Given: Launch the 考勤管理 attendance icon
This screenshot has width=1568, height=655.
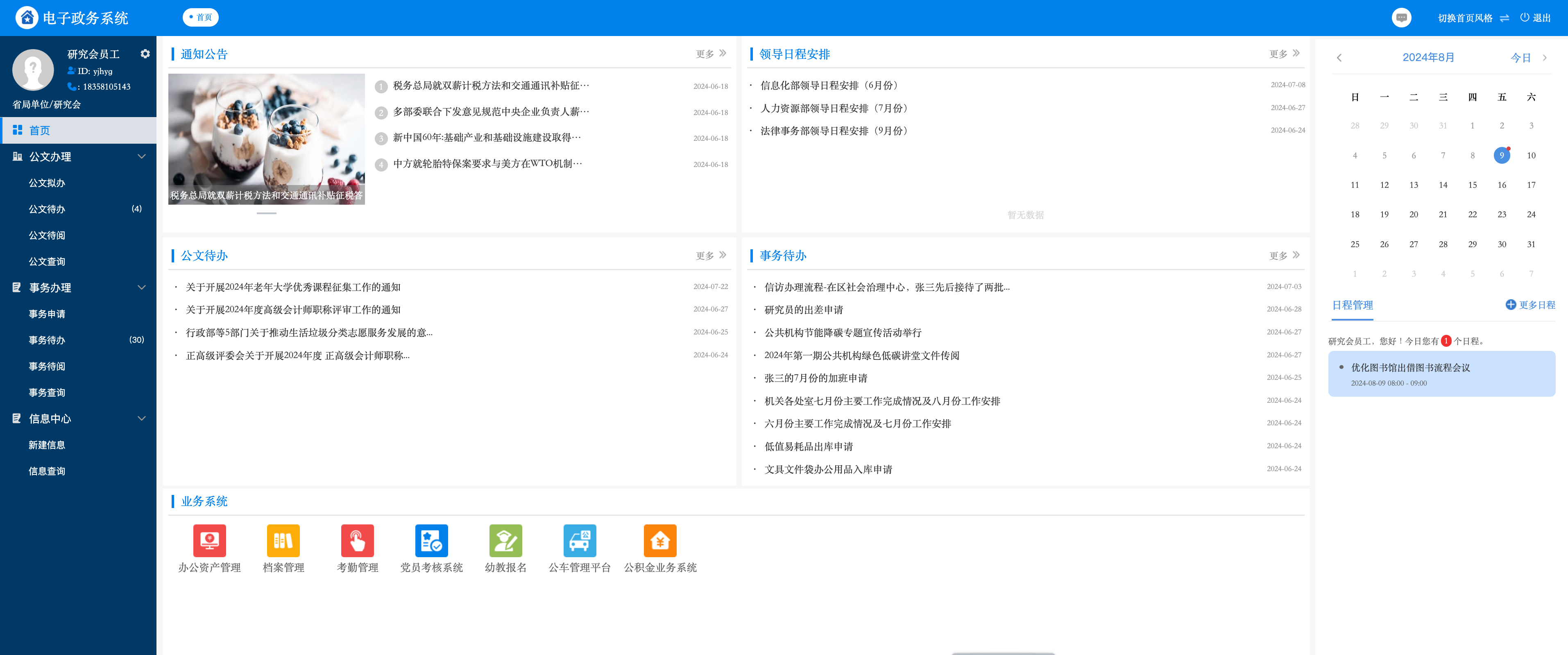Looking at the screenshot, I should [357, 540].
